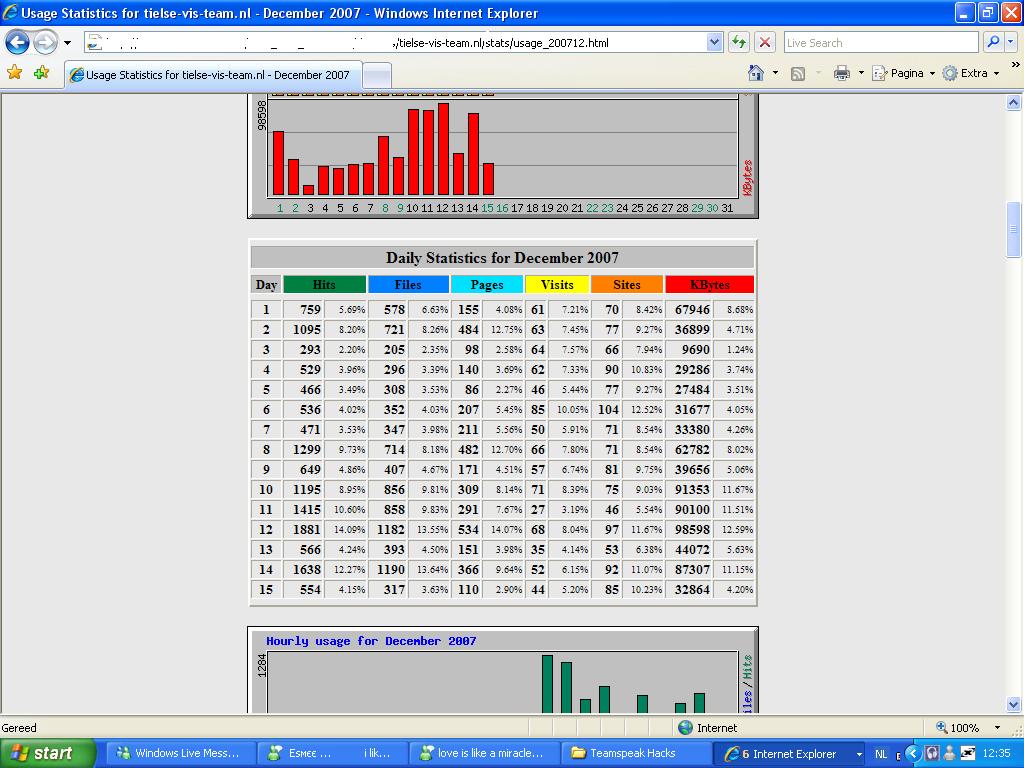The image size is (1024, 768).
Task: Click the system clock showing 12:35
Action: (x=997, y=754)
